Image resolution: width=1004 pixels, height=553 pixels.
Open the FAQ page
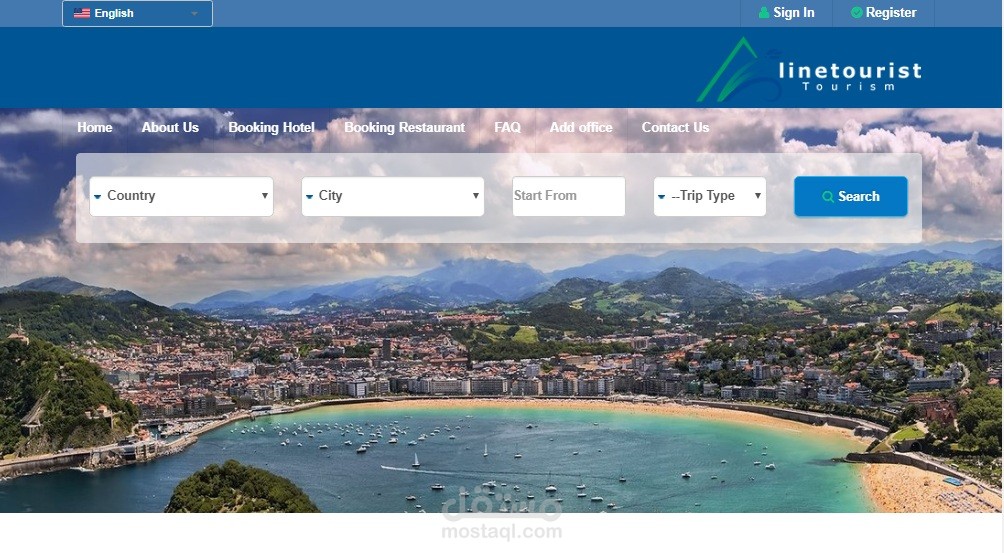(507, 127)
